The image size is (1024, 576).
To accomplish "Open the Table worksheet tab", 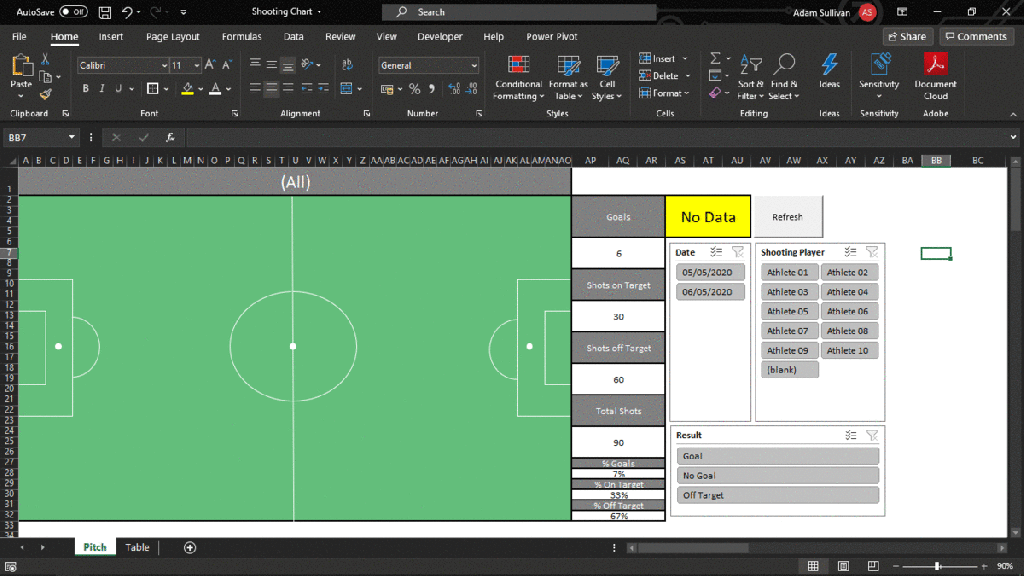I will tap(137, 547).
